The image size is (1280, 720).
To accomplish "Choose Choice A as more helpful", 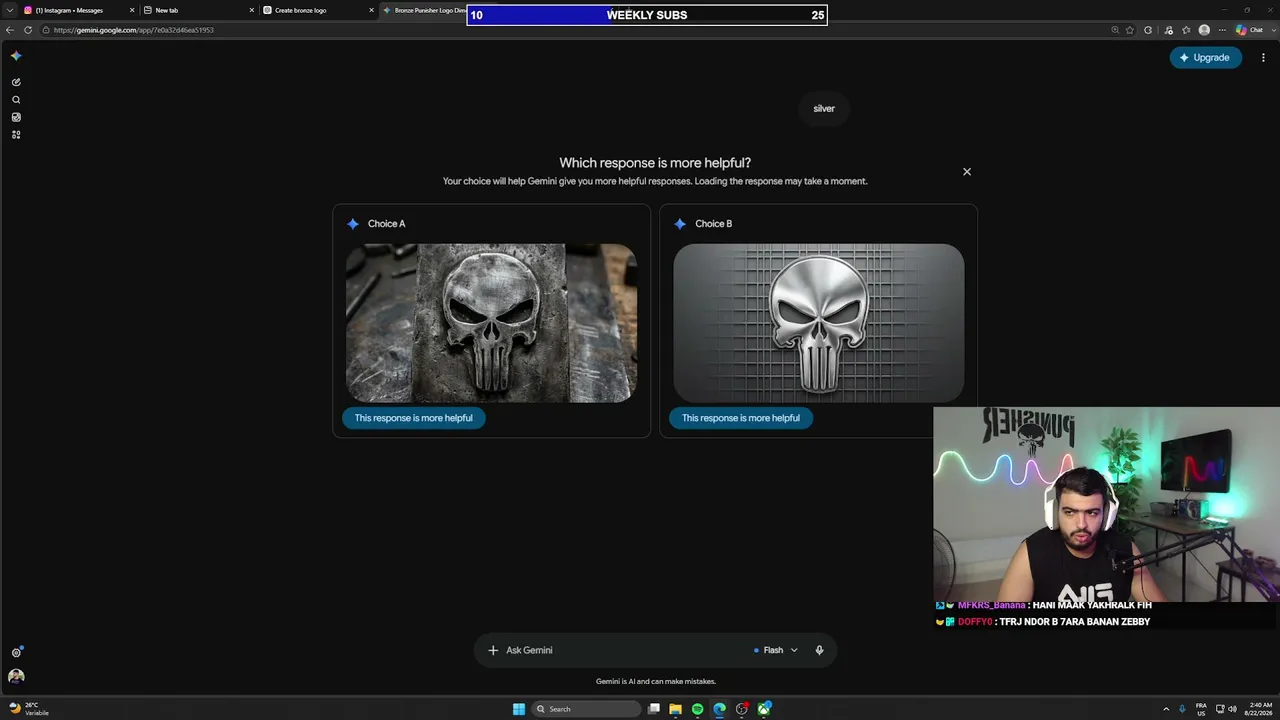I will (414, 418).
